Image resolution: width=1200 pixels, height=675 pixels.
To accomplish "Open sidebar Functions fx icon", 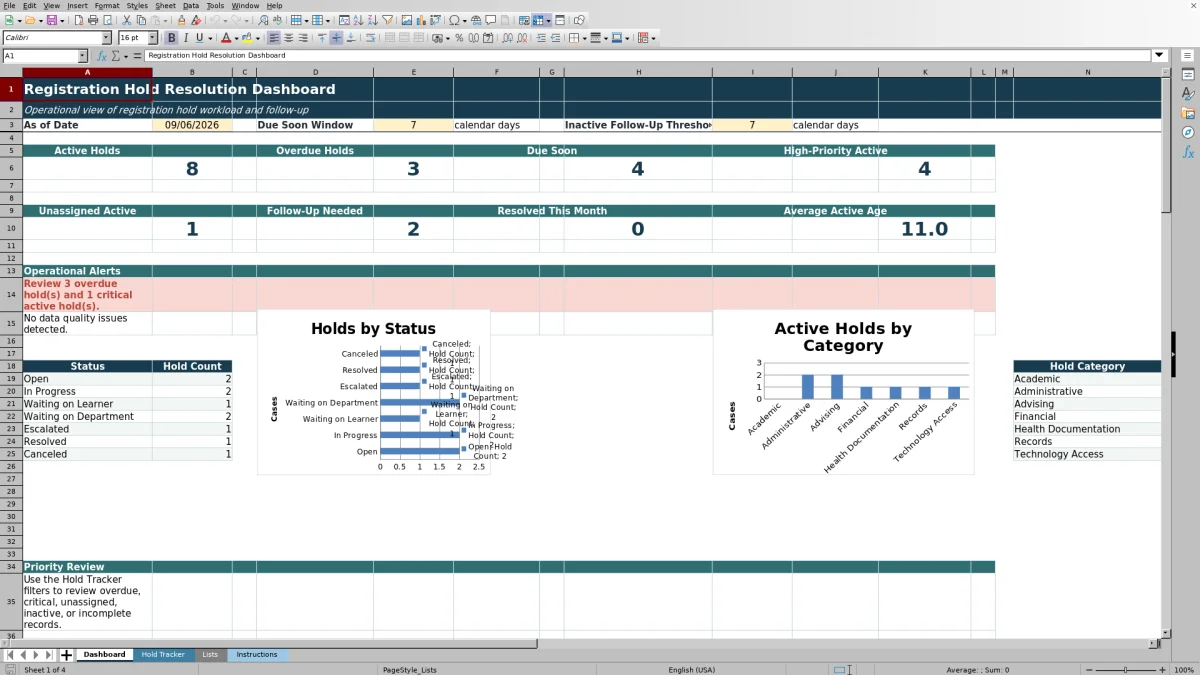I will [1188, 152].
